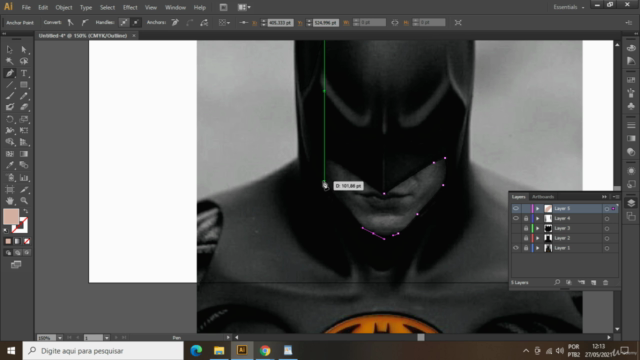Click Create New Layer icon
This screenshot has width=640, height=360.
[593, 282]
